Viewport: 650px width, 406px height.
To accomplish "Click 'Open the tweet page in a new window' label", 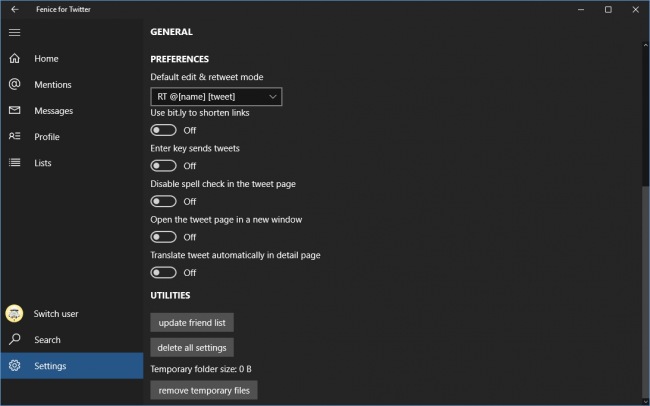I will [226, 220].
